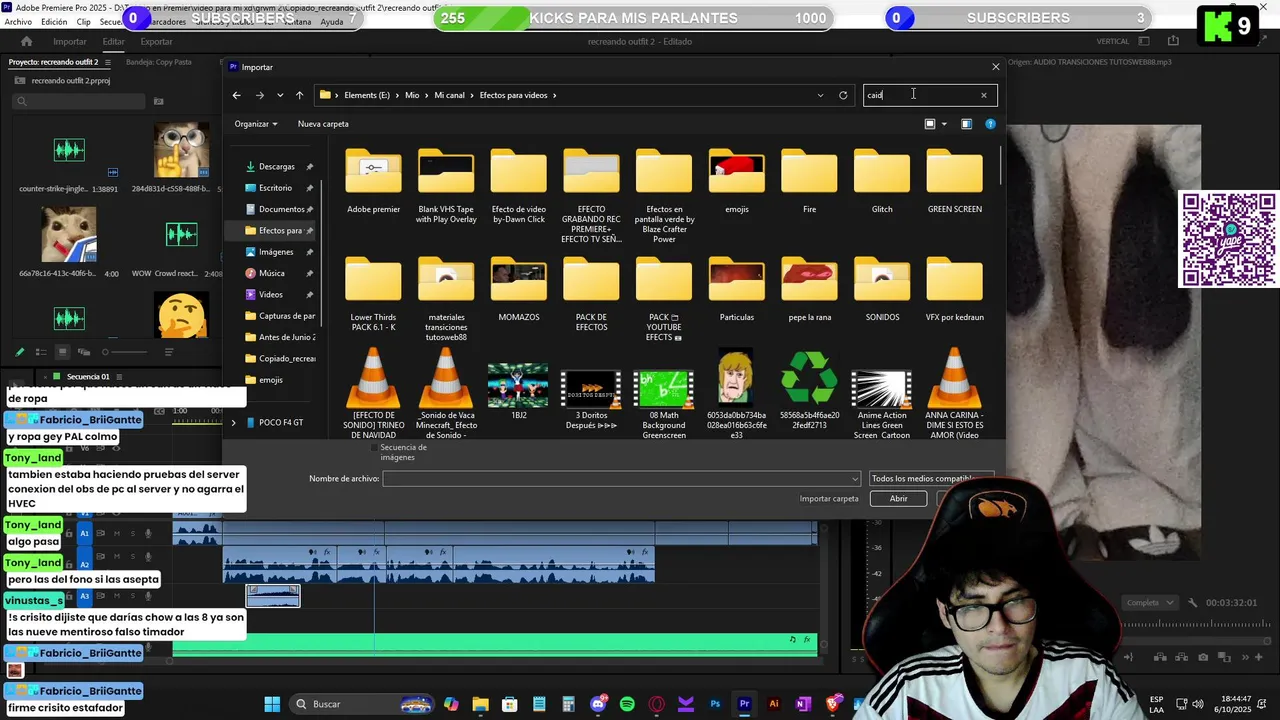This screenshot has width=1280, height=720.
Task: Open view options dropdown arrow
Action: pyautogui.click(x=944, y=124)
